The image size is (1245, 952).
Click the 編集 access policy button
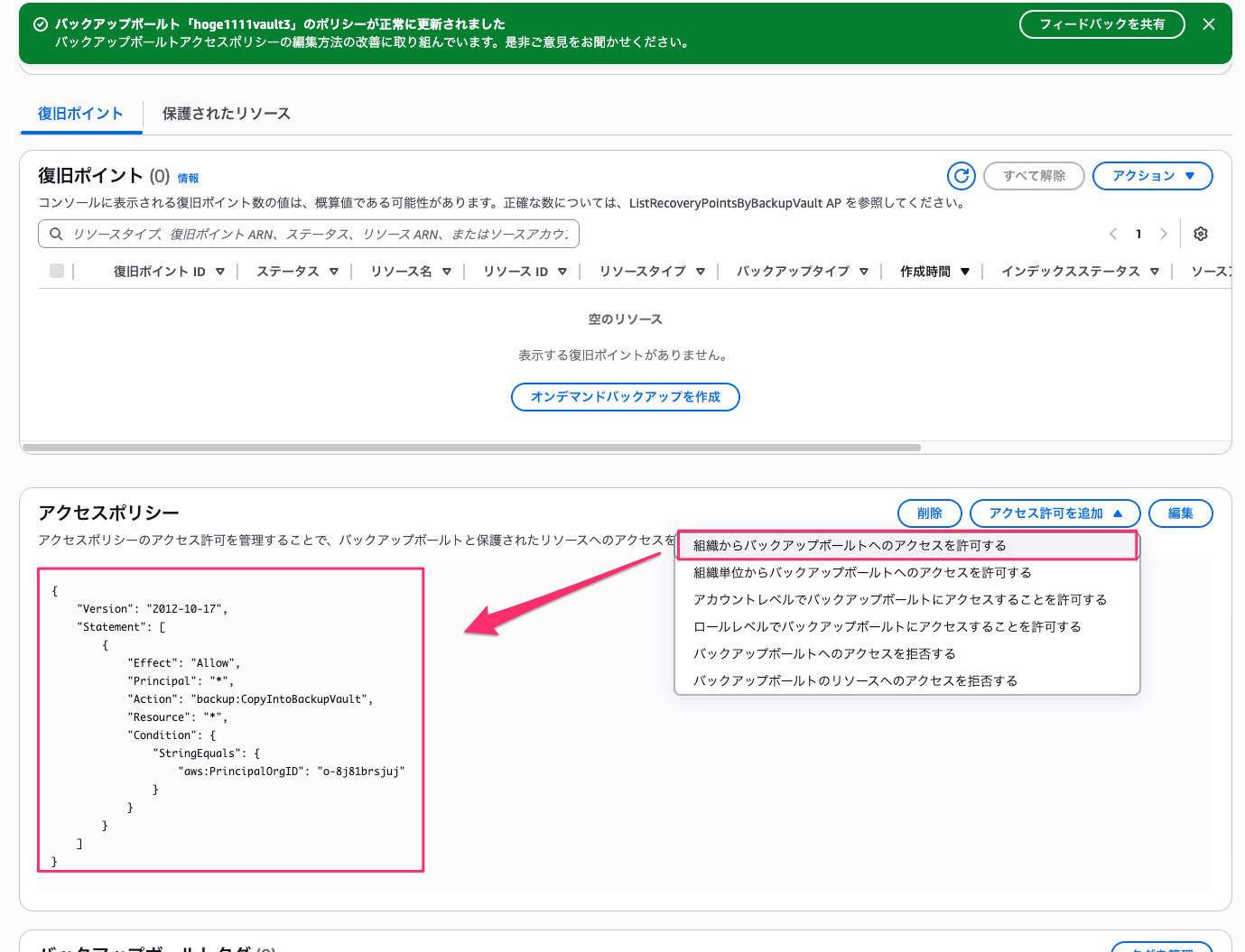click(1180, 513)
